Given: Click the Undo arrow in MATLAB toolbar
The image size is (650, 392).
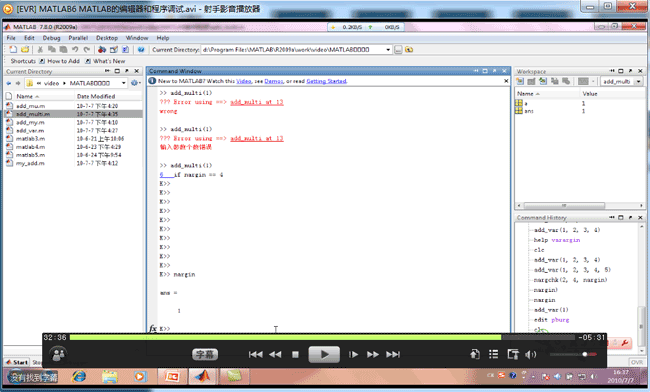Looking at the screenshot, I should click(x=75, y=50).
